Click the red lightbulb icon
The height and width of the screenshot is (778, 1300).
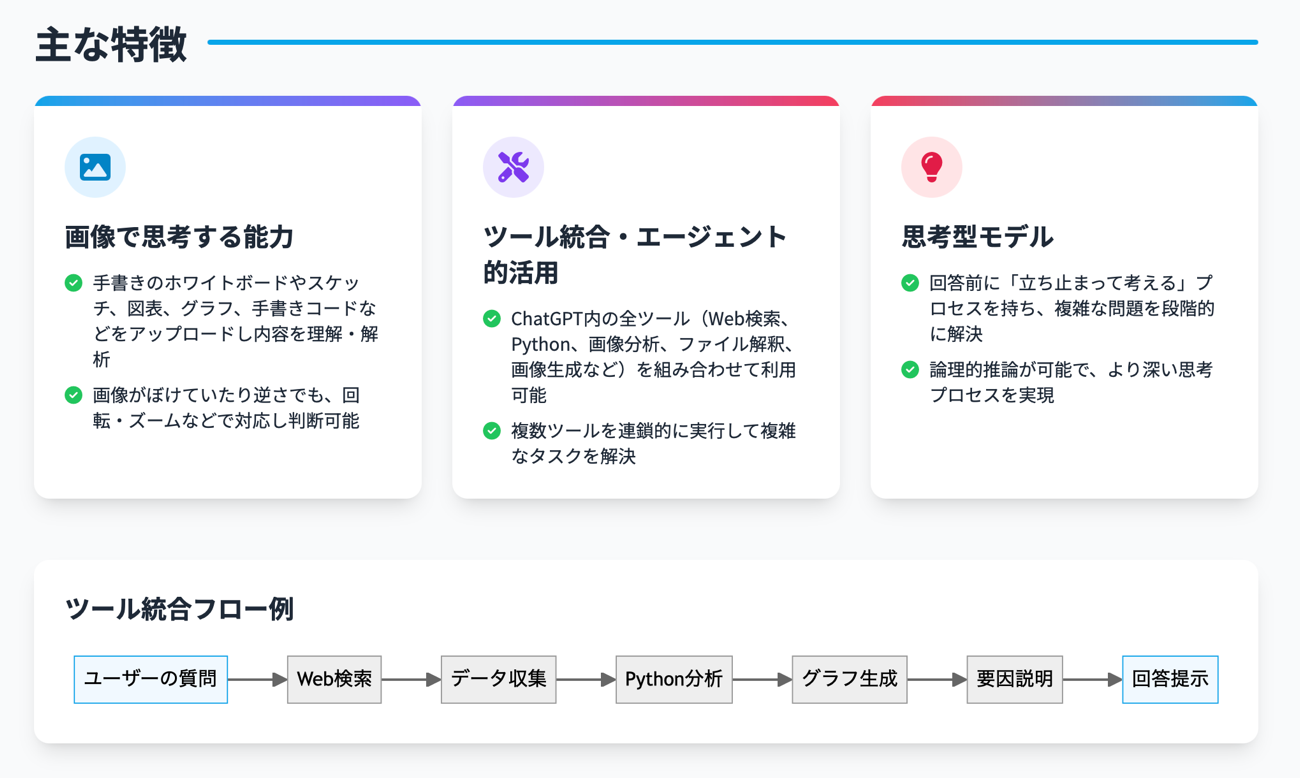click(931, 167)
